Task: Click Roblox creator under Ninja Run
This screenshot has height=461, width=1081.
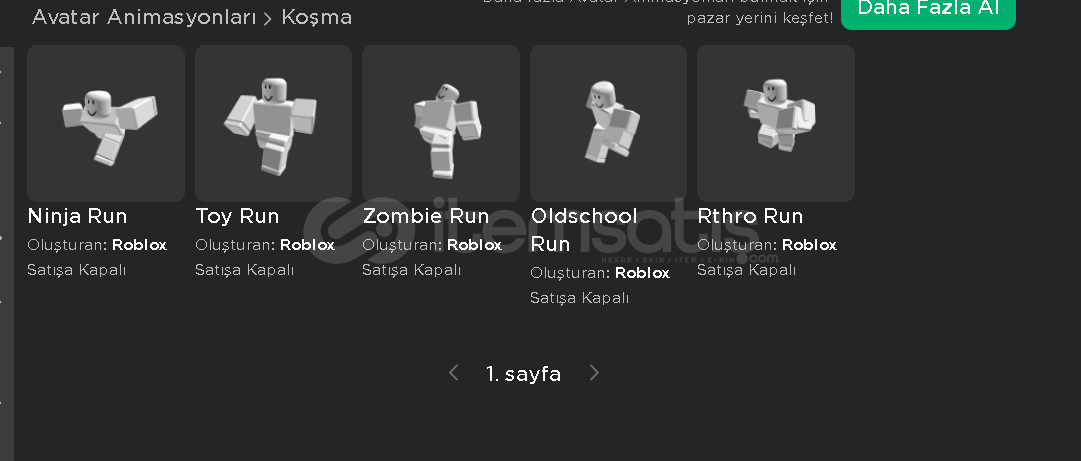Action: tap(139, 245)
